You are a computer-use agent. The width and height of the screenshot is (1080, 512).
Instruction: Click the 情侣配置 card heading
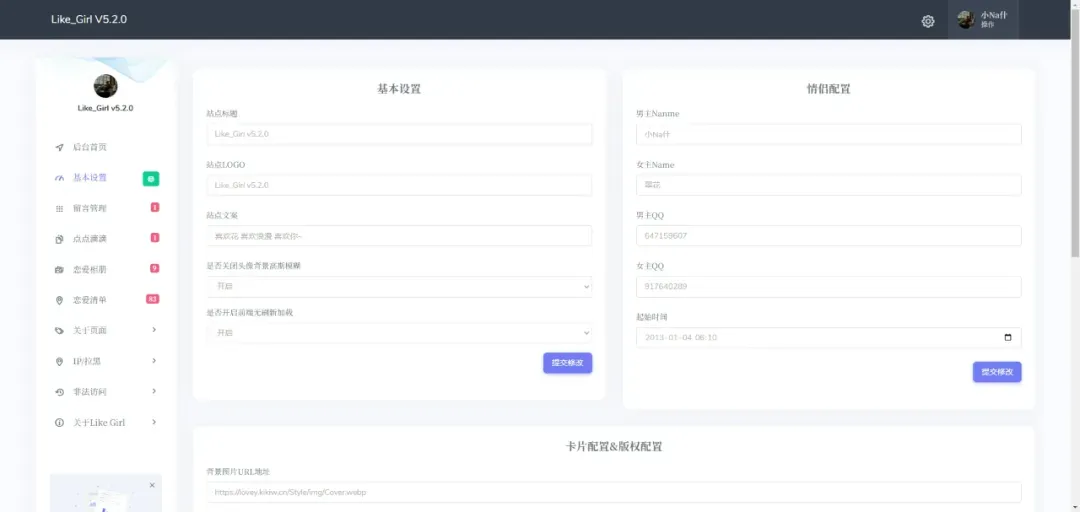point(829,89)
